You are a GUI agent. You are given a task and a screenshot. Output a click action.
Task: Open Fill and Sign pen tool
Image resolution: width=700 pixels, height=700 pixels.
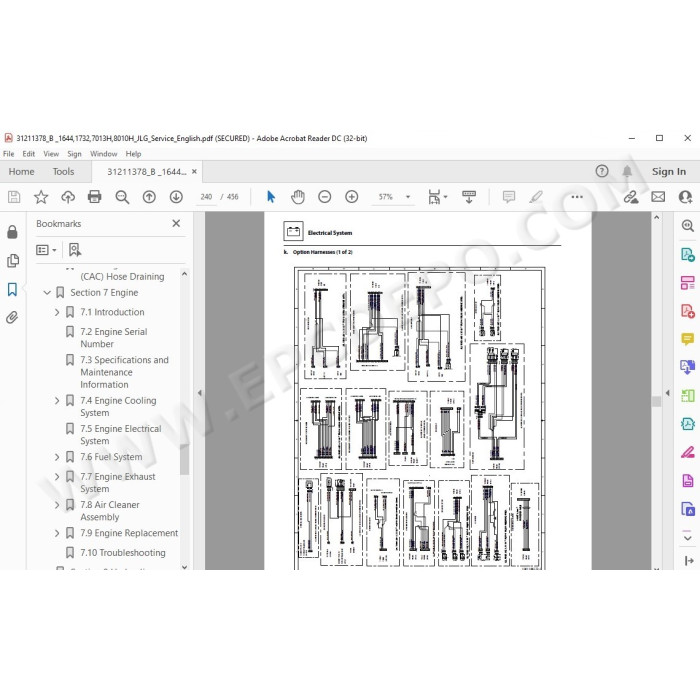688,452
